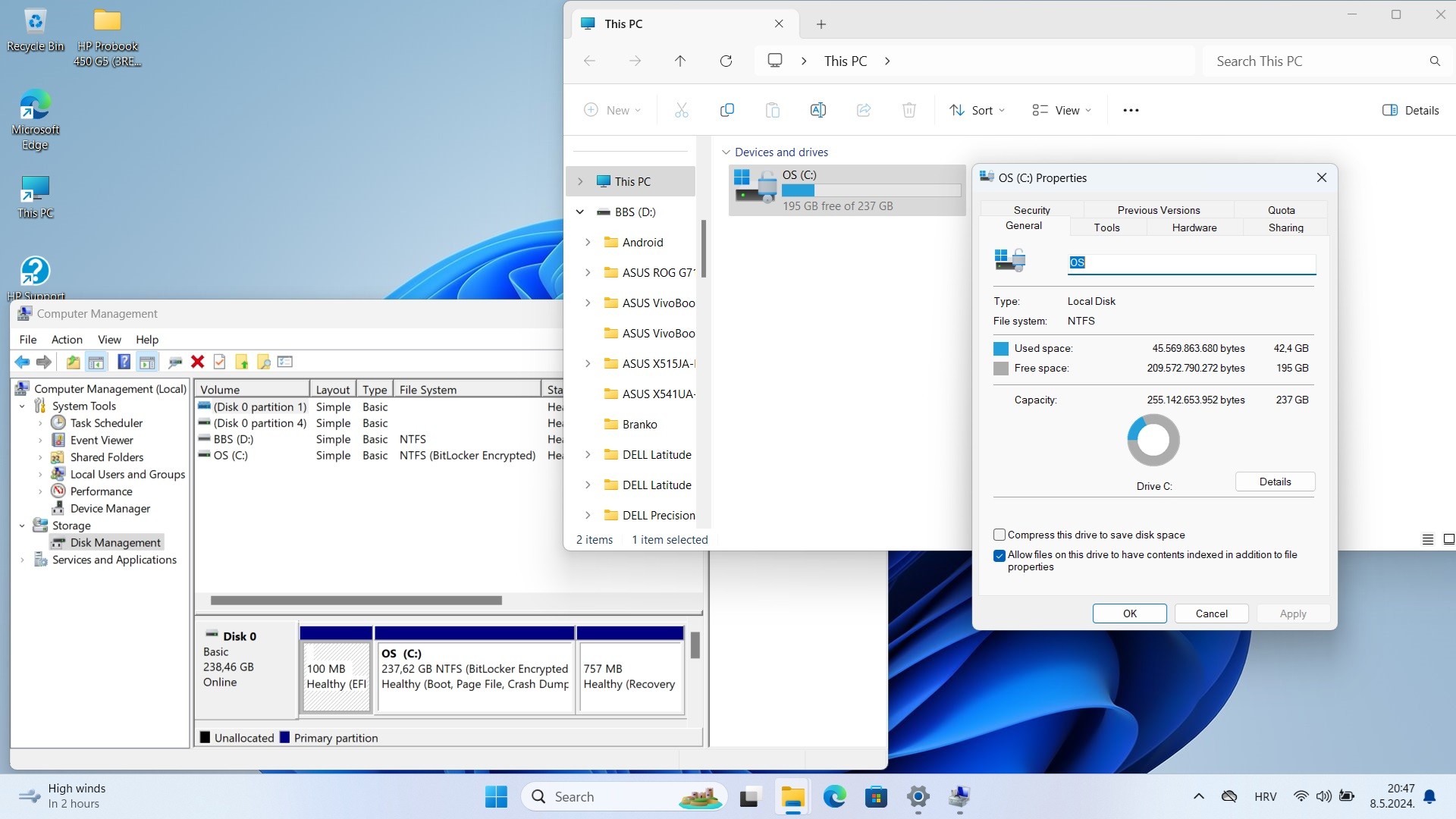
Task: Click the Search This PC field
Action: (1319, 61)
